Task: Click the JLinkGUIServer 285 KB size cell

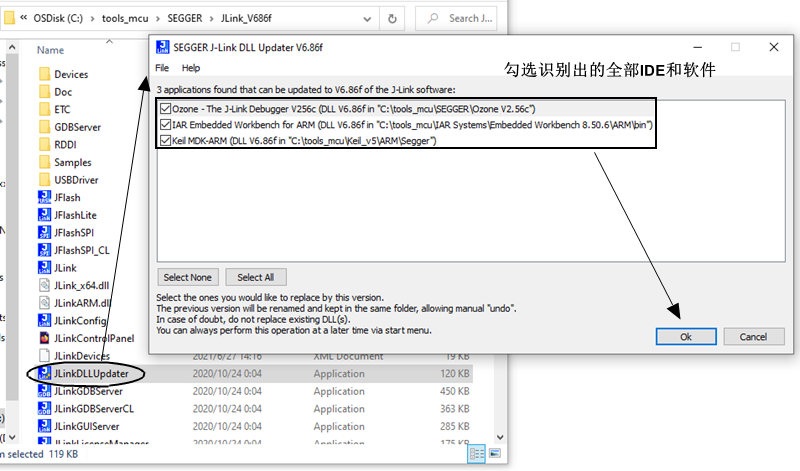Action: pos(455,426)
